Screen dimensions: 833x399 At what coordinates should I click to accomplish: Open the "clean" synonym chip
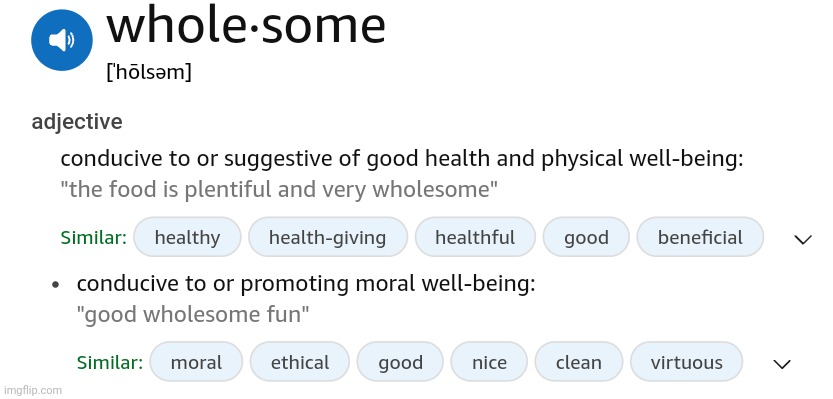click(579, 362)
